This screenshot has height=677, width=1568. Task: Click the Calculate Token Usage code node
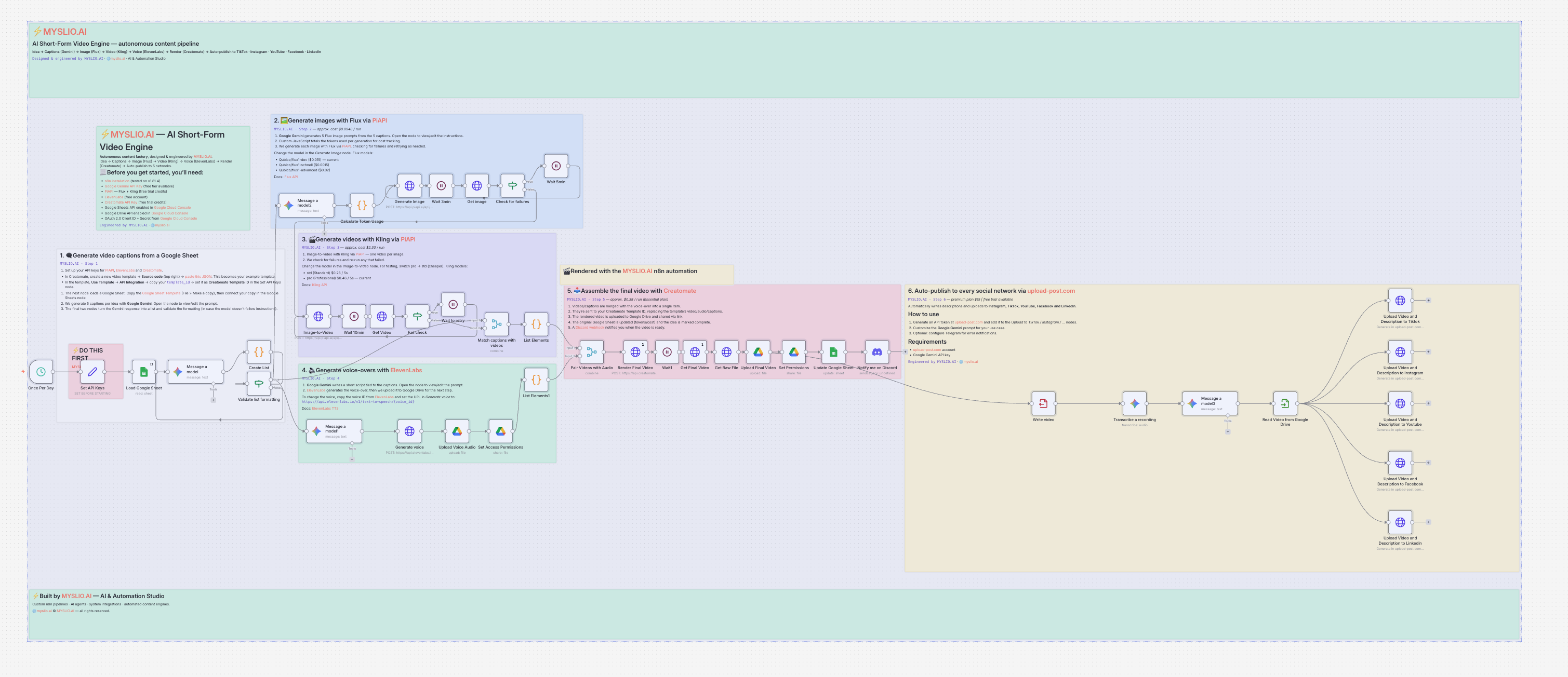click(x=362, y=206)
